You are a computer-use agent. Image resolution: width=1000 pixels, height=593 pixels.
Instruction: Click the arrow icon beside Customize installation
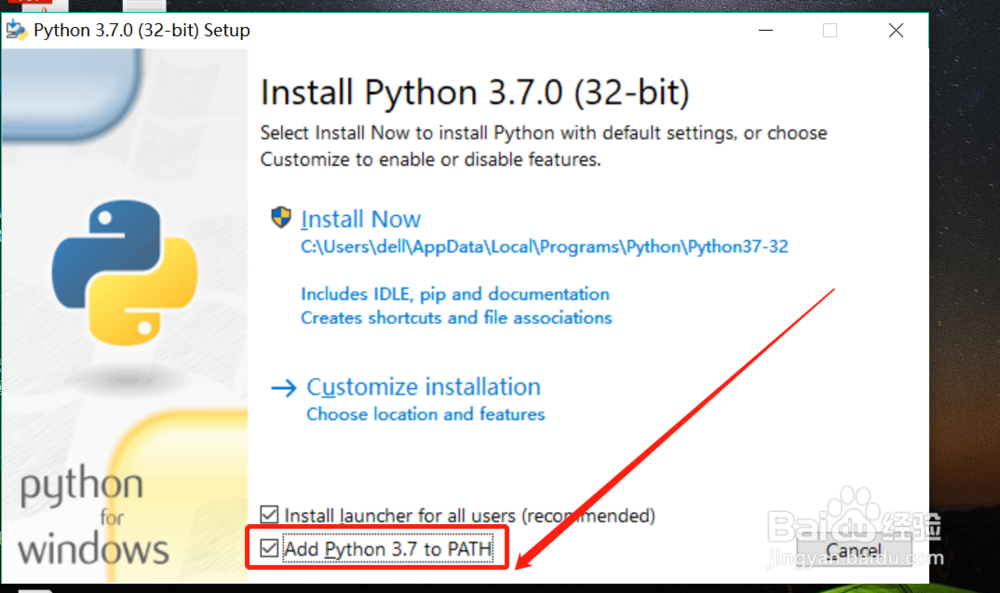(284, 388)
